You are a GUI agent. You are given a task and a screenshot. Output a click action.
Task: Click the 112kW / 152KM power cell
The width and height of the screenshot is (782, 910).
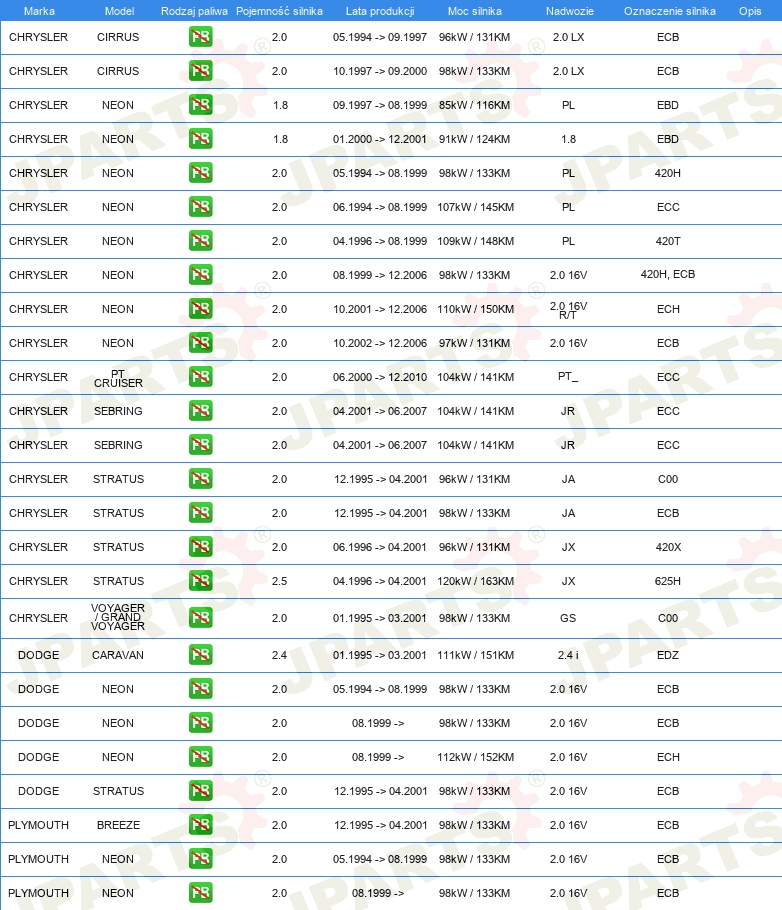475,757
